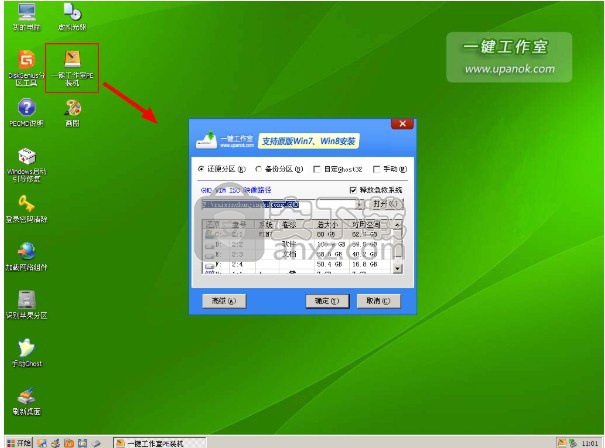Click the 高级 advanced button
This screenshot has width=605, height=448.
[x=224, y=301]
